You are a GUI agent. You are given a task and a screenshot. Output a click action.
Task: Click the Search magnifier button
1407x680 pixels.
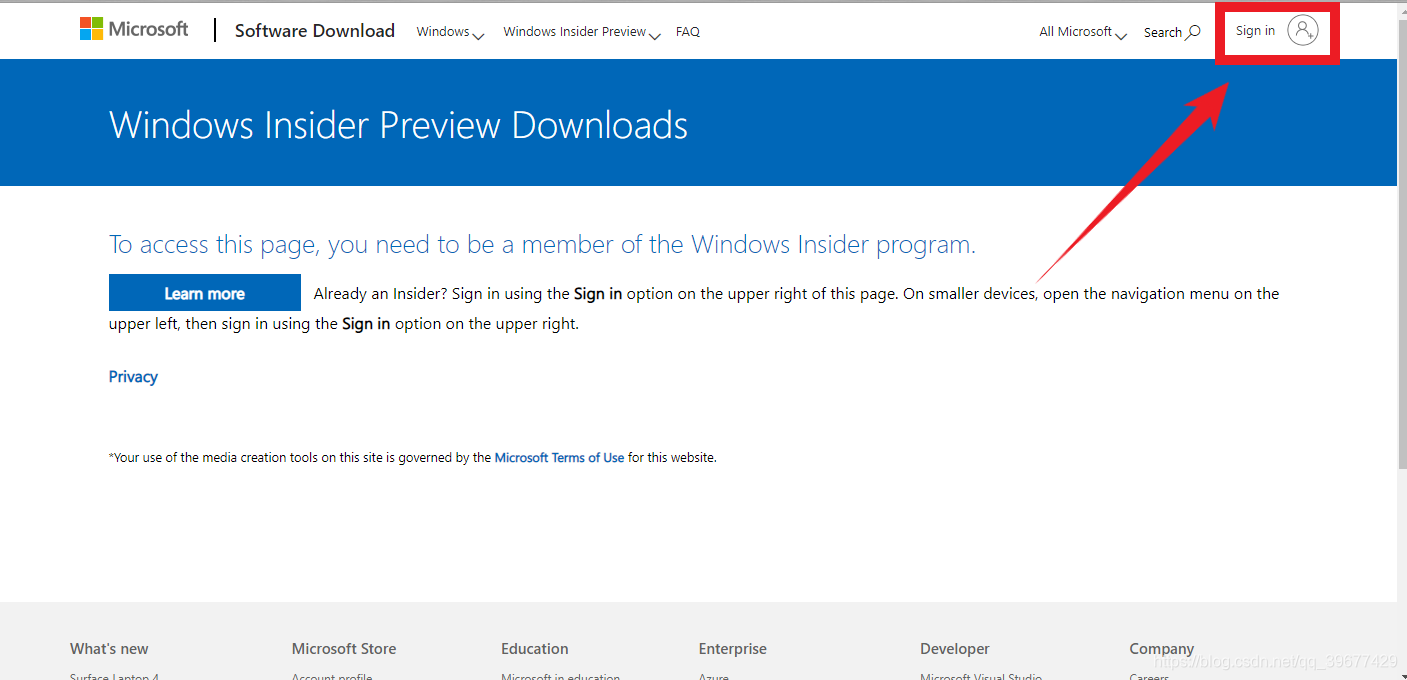pyautogui.click(x=1172, y=32)
